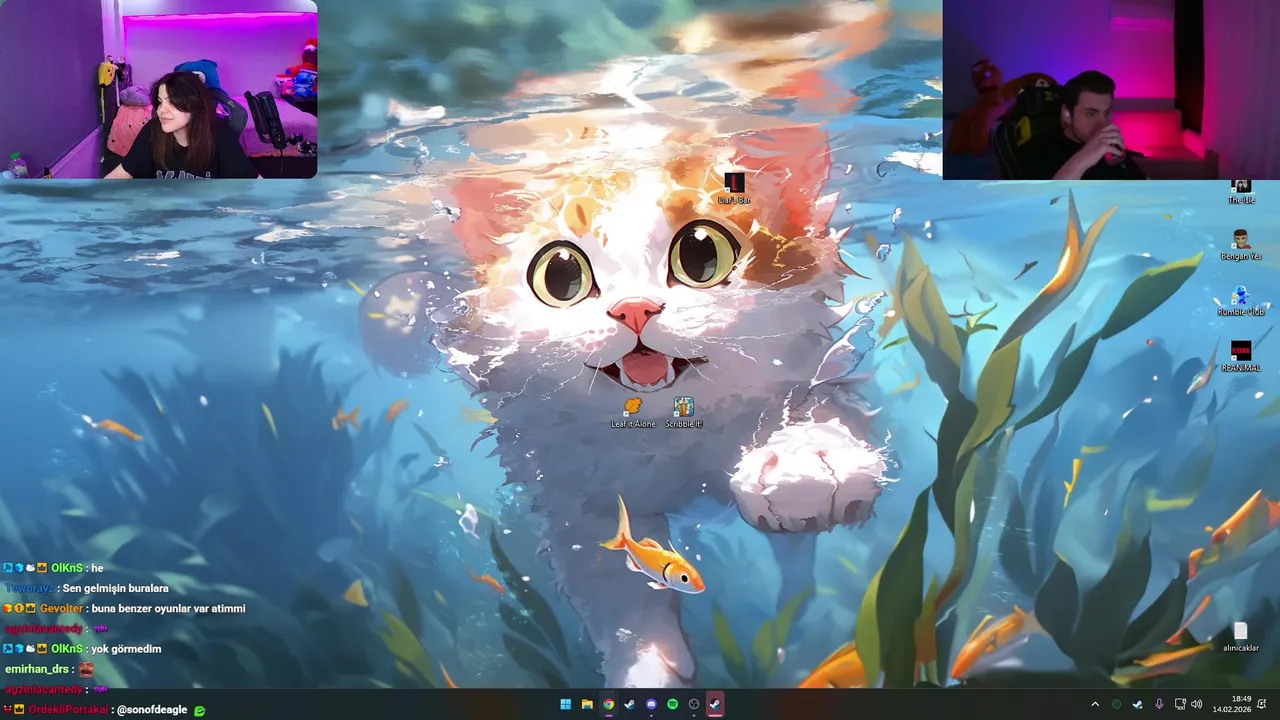This screenshot has width=1280, height=720.
Task: Open the volume control in the tray
Action: point(1197,704)
